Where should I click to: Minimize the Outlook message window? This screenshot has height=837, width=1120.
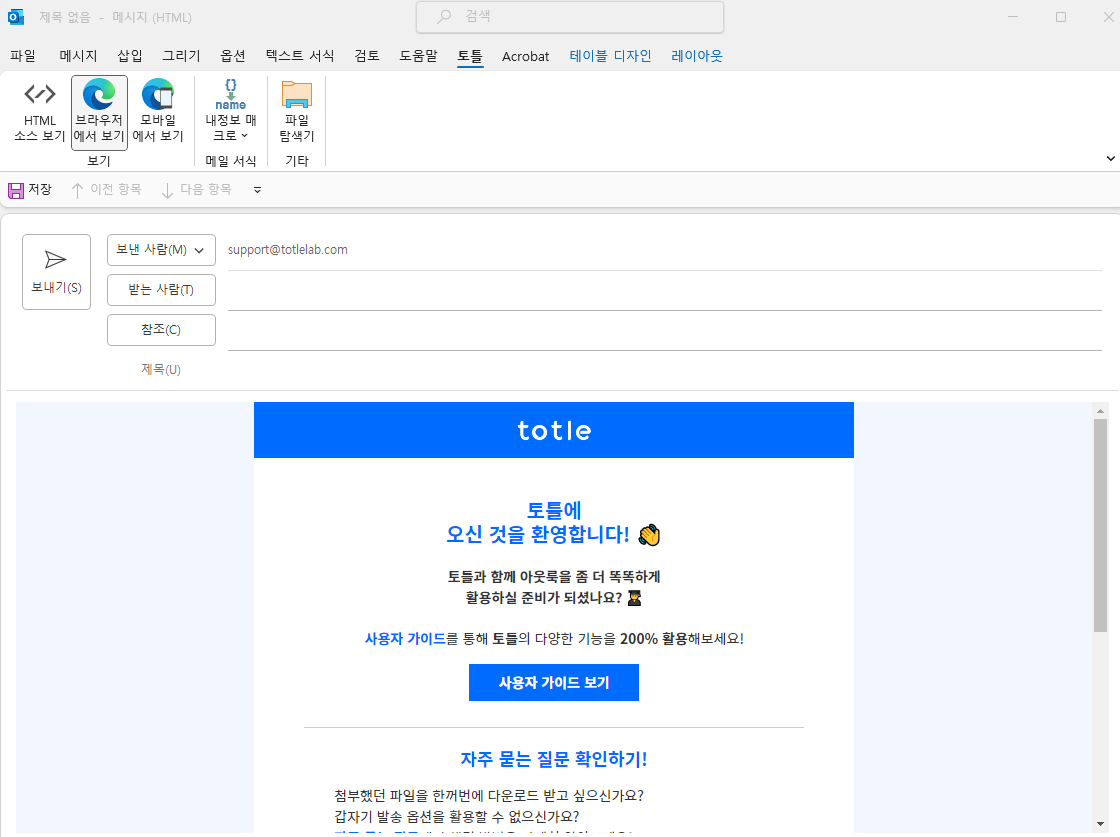click(1013, 17)
